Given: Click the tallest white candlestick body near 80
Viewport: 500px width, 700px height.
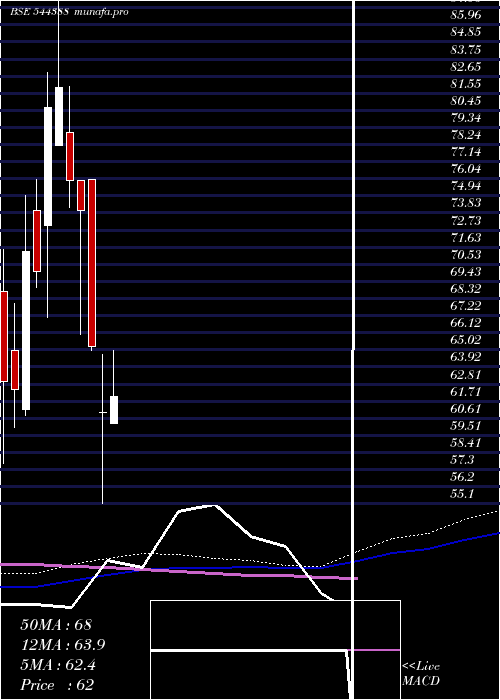Looking at the screenshot, I should [48, 166].
